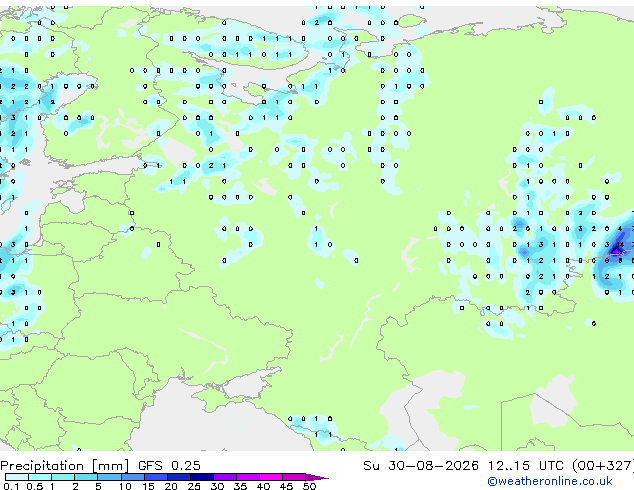Screen dimensions: 634x490
Task: Click the 15–20 mm legend swatch
Action: click(x=155, y=477)
